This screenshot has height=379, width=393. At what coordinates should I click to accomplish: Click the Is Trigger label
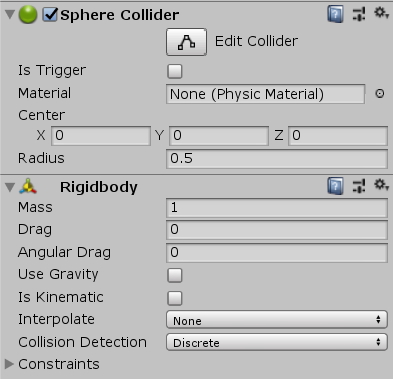(52, 71)
